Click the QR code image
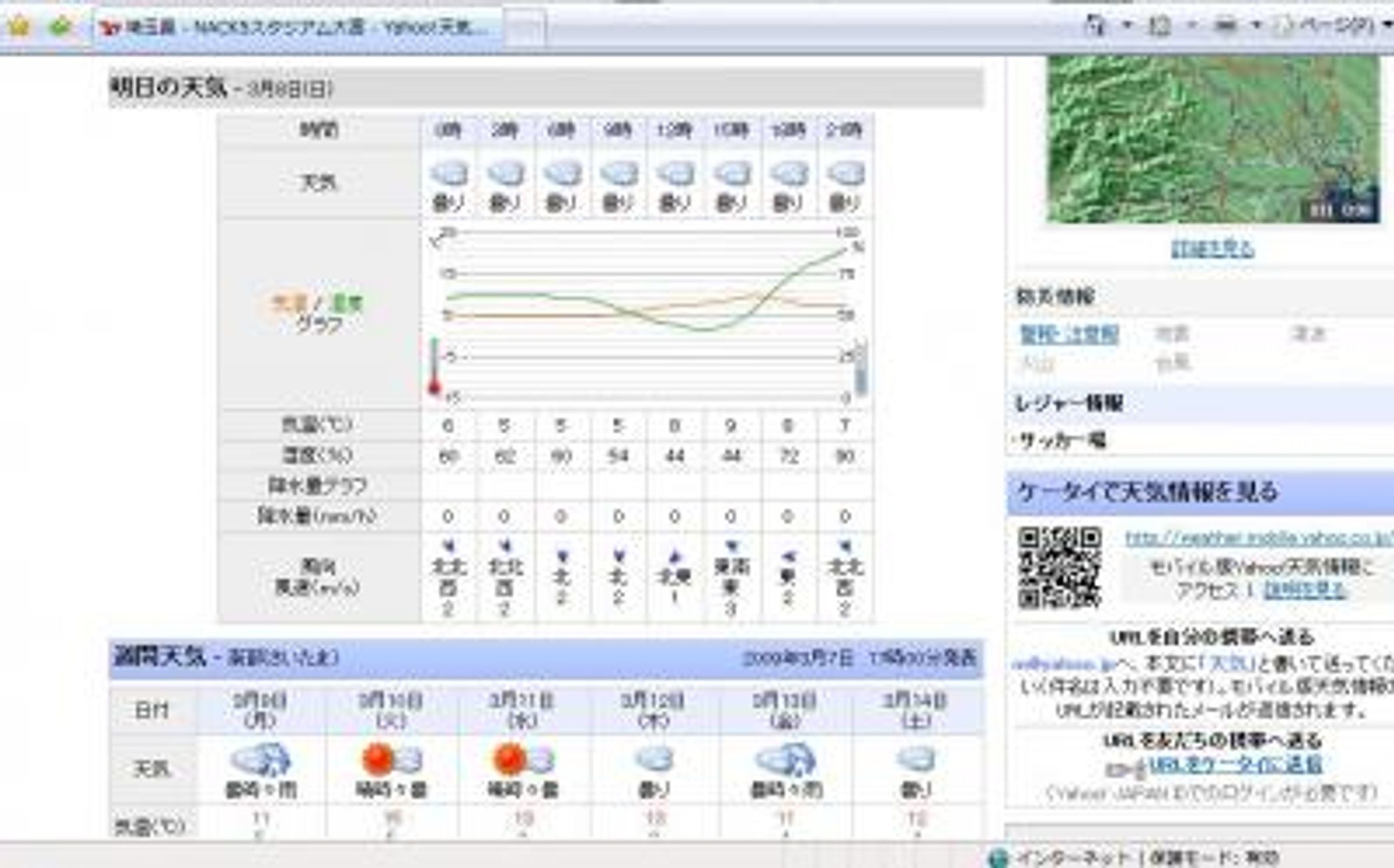This screenshot has width=1394, height=868. pos(1060,568)
